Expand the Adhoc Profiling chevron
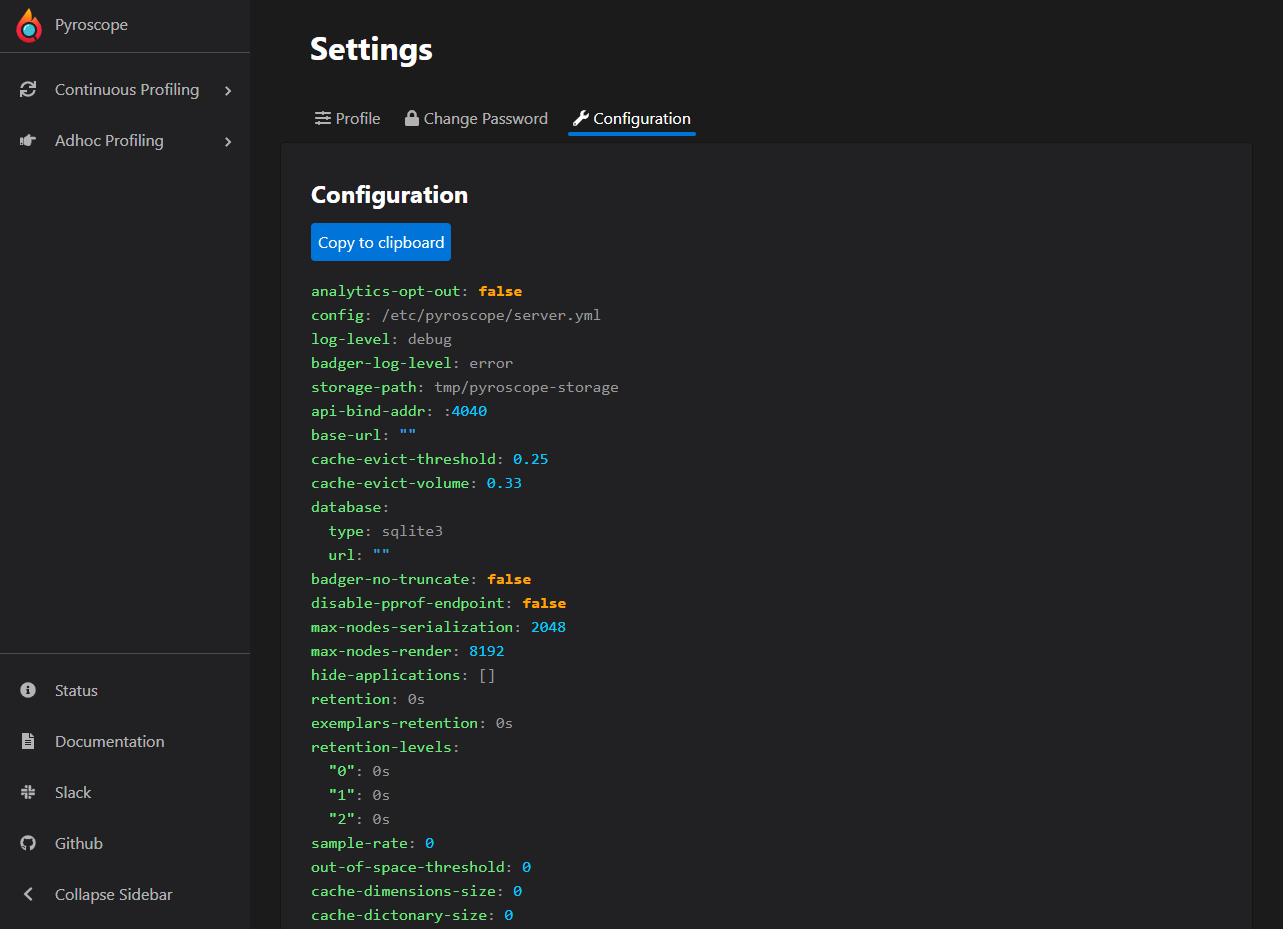 click(230, 140)
